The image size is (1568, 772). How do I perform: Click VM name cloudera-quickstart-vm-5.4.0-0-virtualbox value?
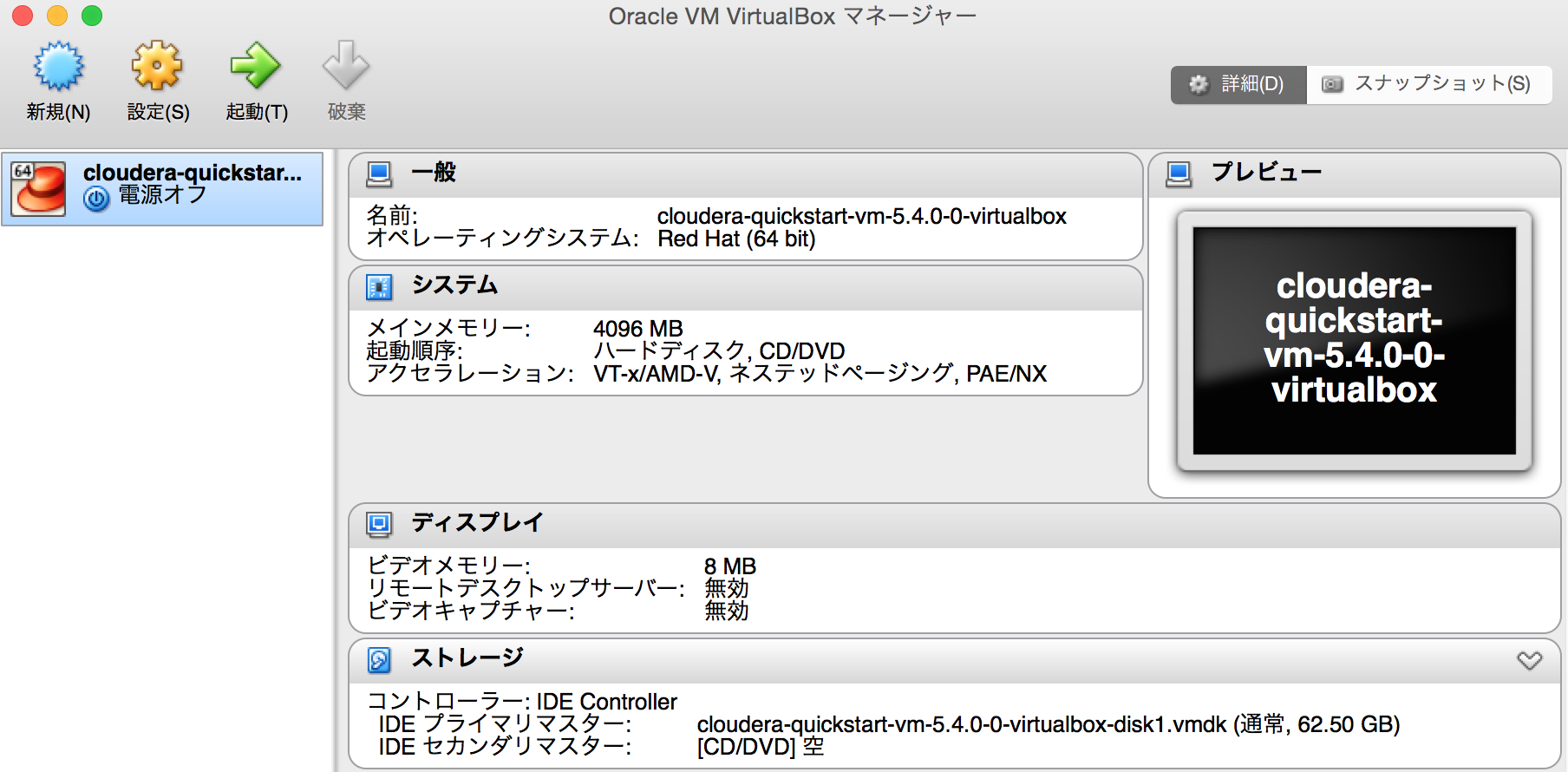click(862, 216)
